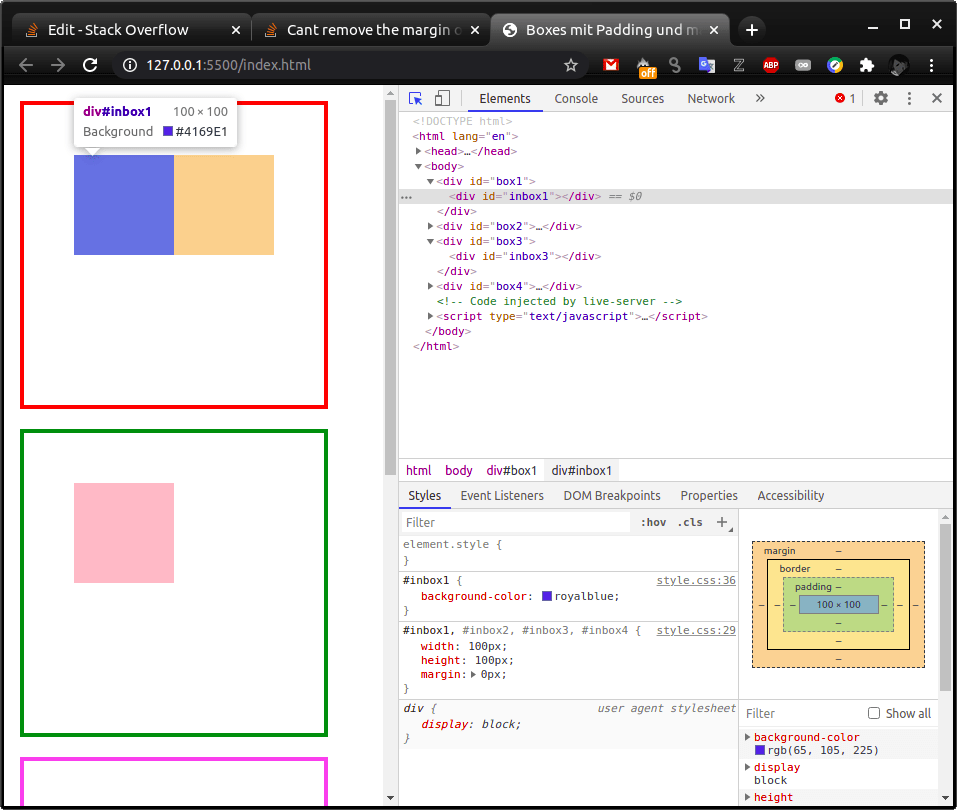Open the Event Listeners tab
Screen dimensions: 957x810
(502, 496)
